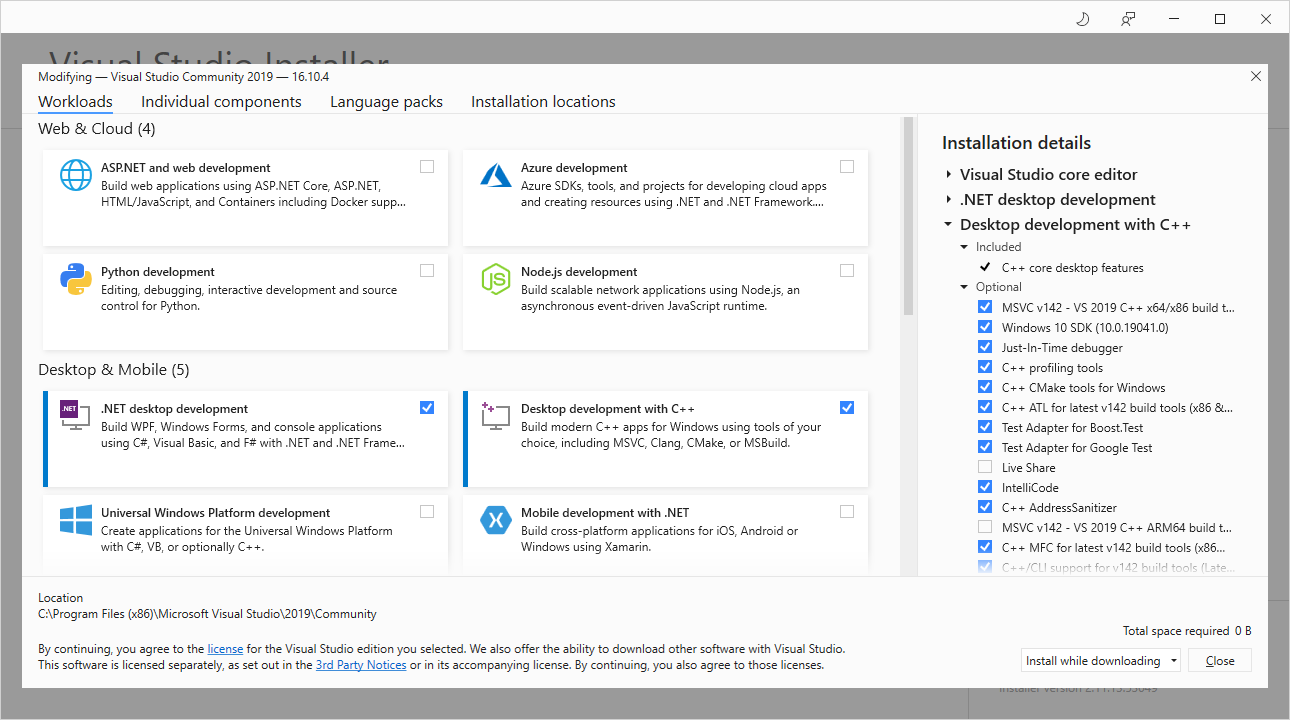Open the Install while downloading dropdown

(1101, 661)
